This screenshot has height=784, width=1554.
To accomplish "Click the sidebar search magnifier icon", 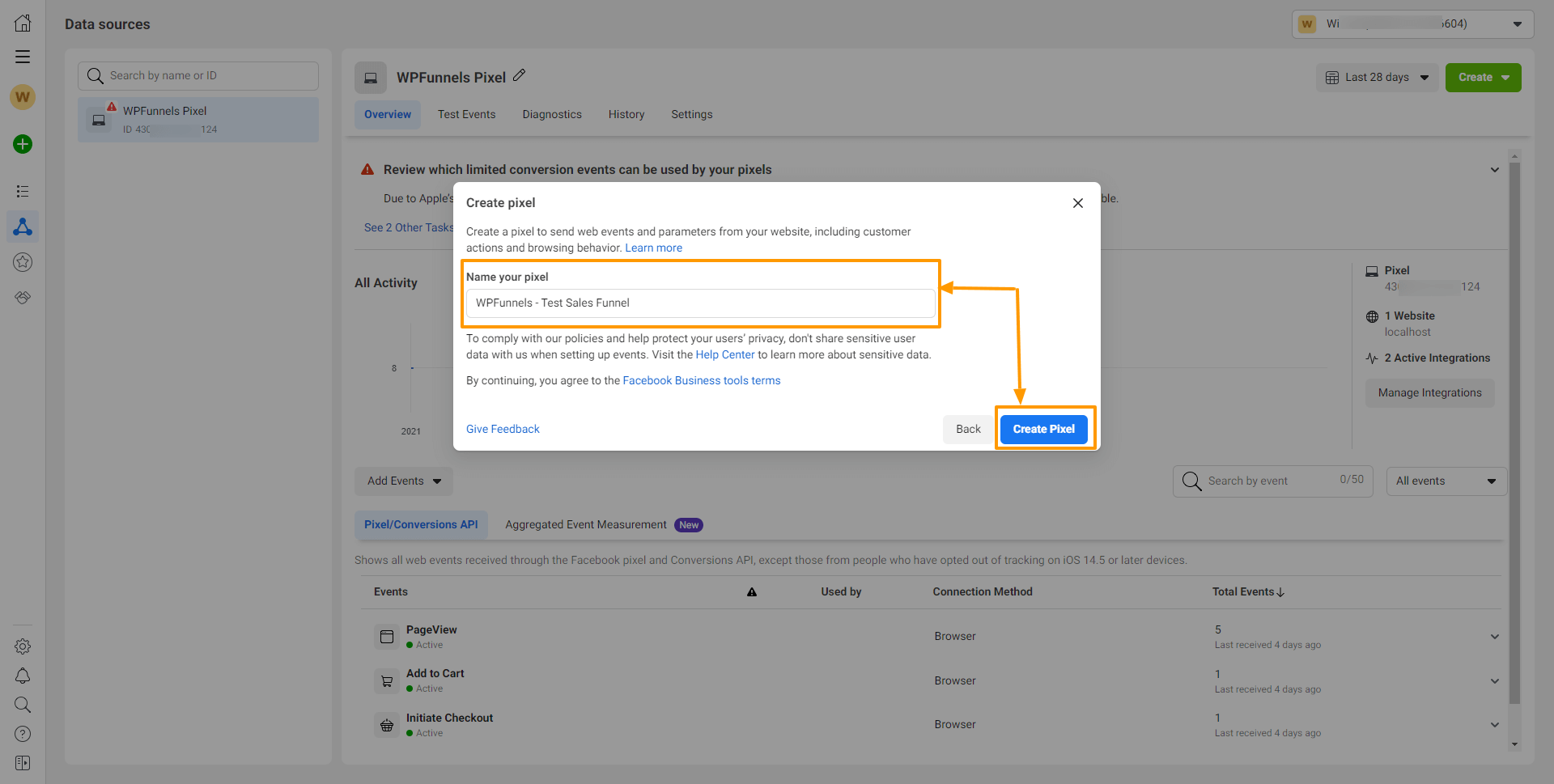I will 23,705.
